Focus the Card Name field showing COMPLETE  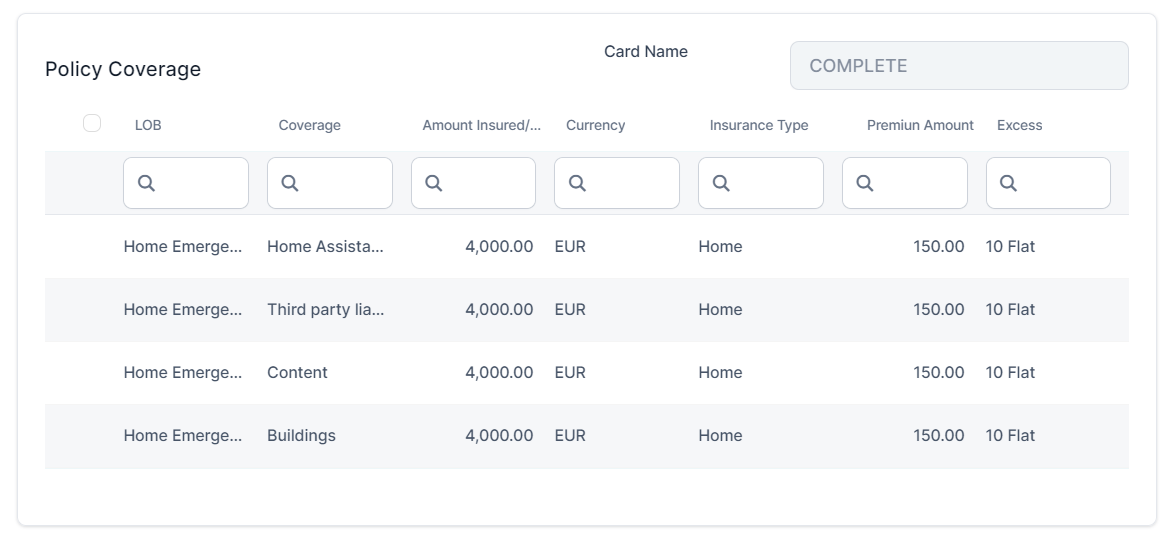958,66
